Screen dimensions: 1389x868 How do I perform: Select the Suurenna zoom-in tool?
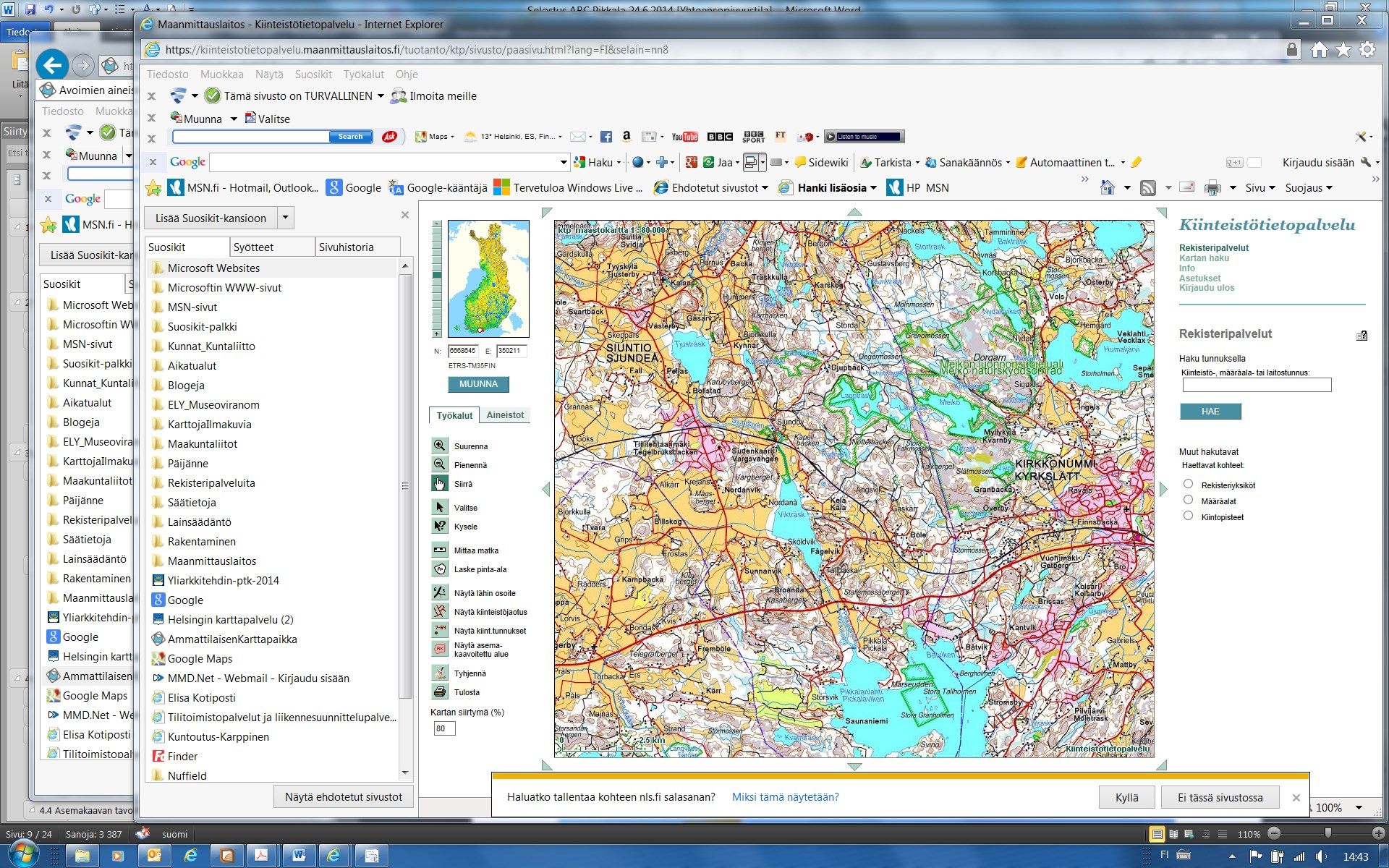click(440, 446)
